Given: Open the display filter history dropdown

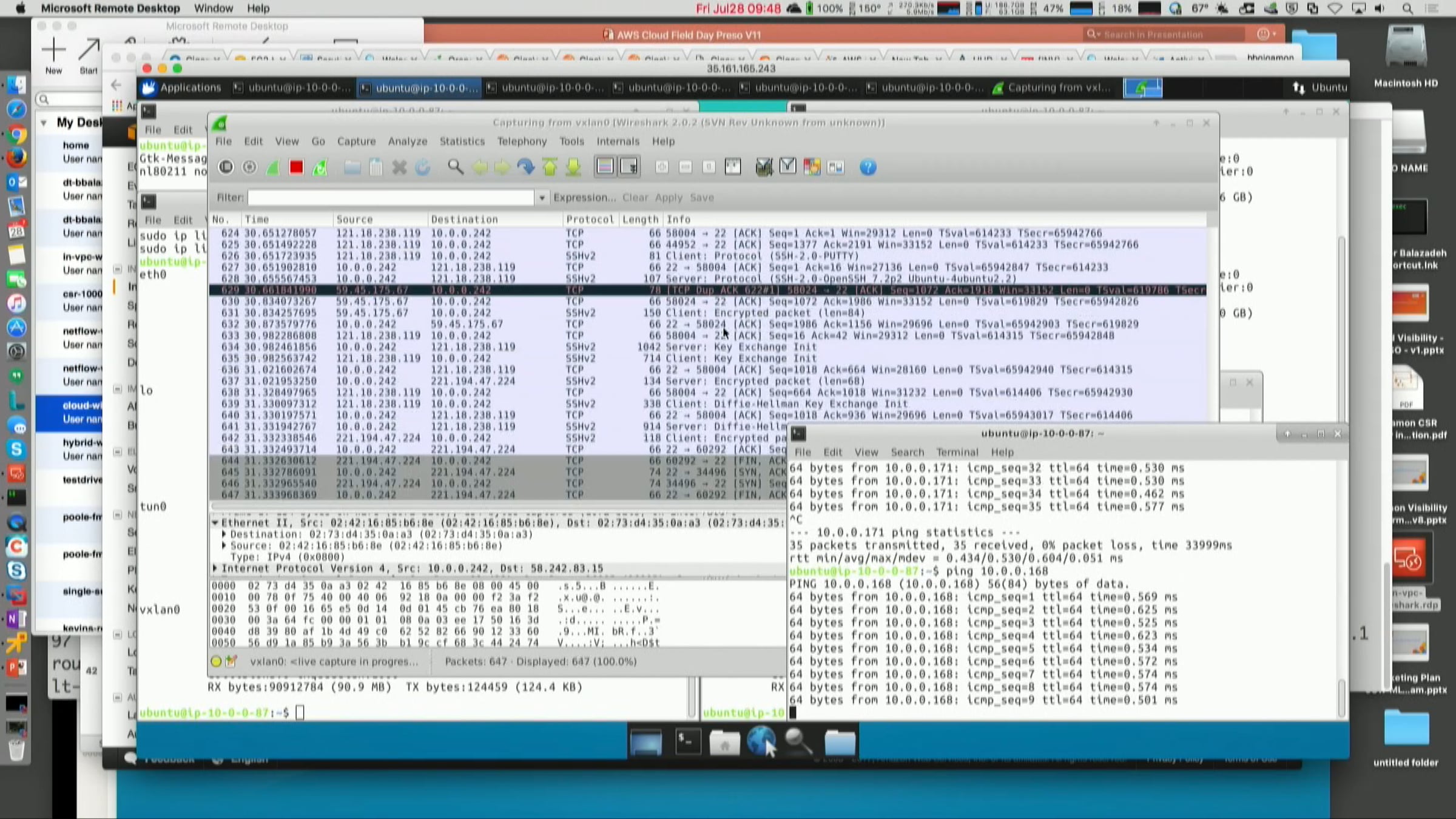Looking at the screenshot, I should (542, 198).
